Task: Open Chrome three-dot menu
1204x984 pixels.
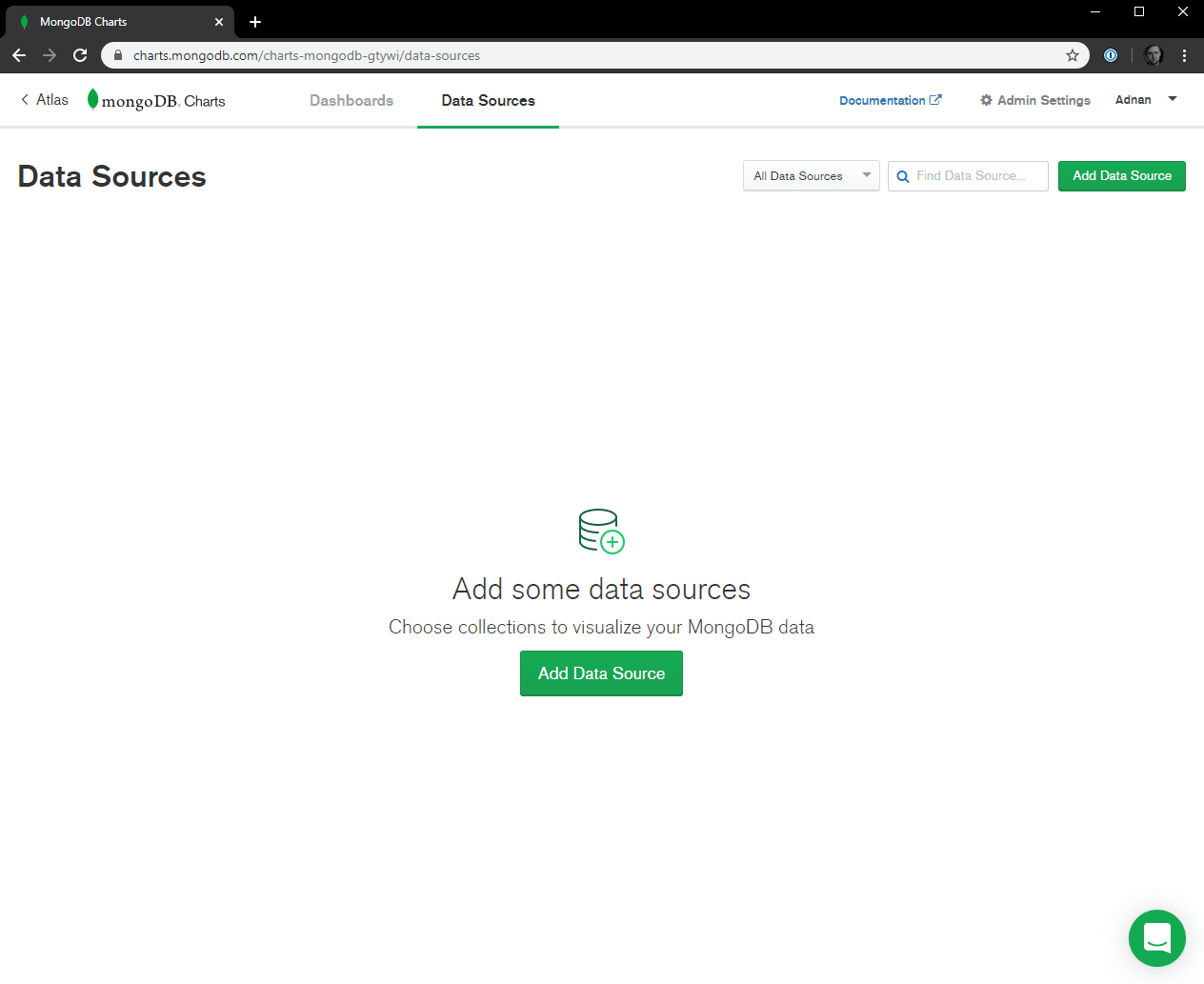Action: (x=1184, y=55)
